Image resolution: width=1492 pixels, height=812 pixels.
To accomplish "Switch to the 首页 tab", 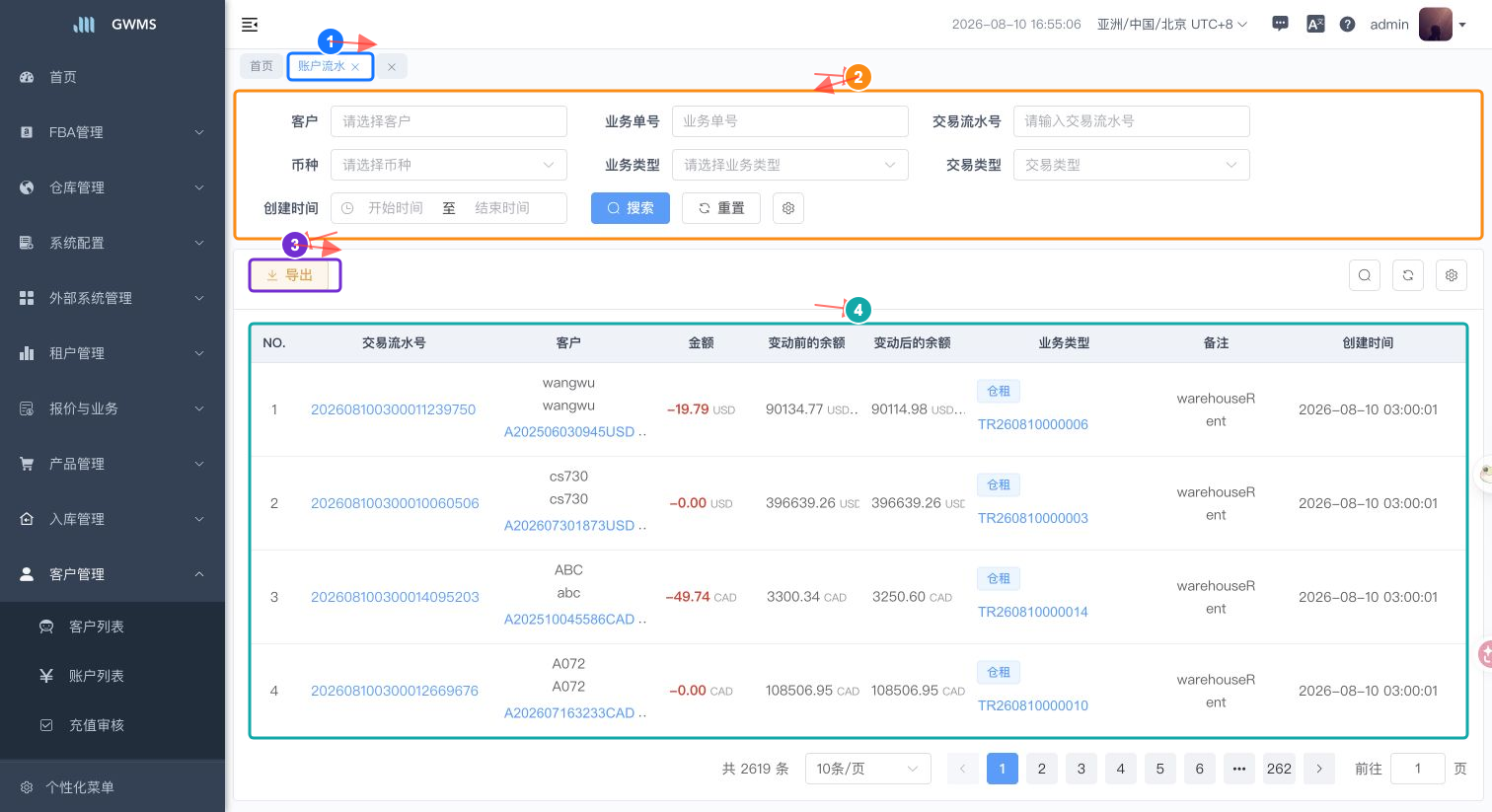I will point(261,66).
